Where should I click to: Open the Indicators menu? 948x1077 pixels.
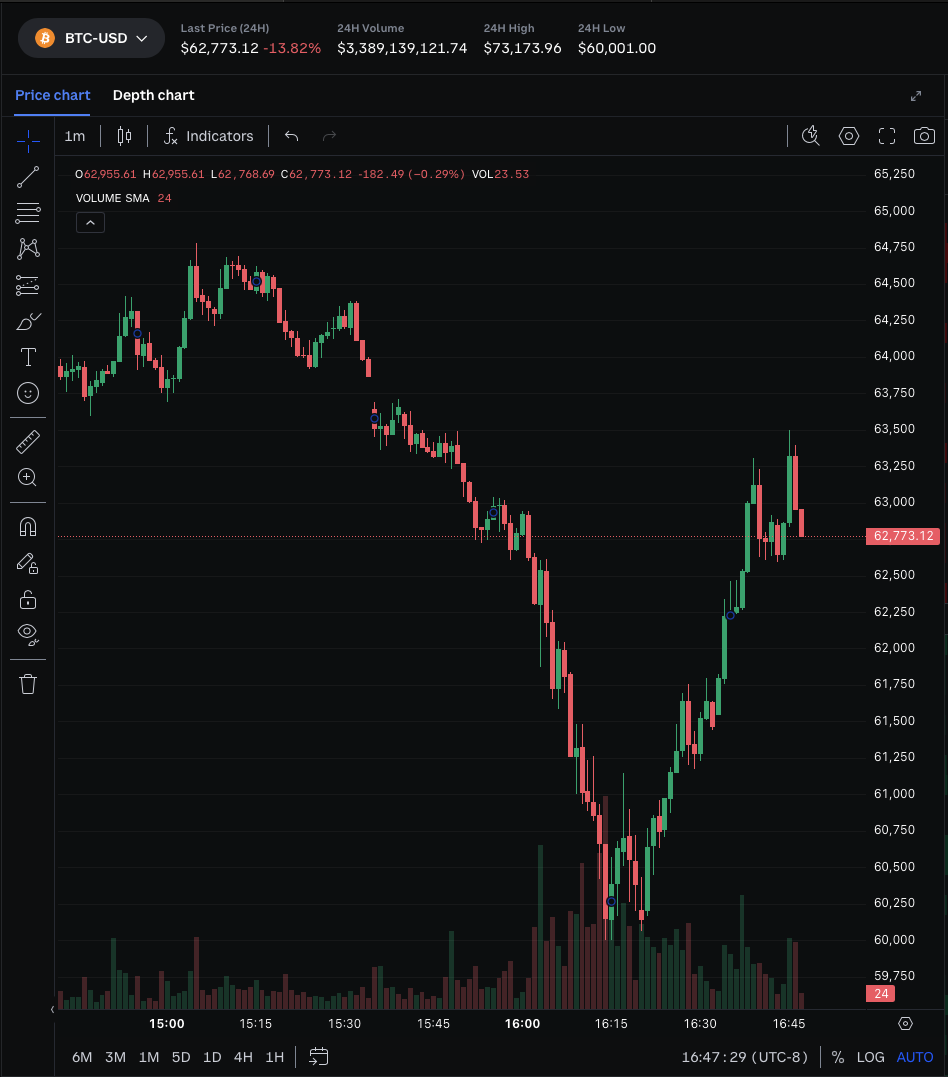pyautogui.click(x=209, y=136)
